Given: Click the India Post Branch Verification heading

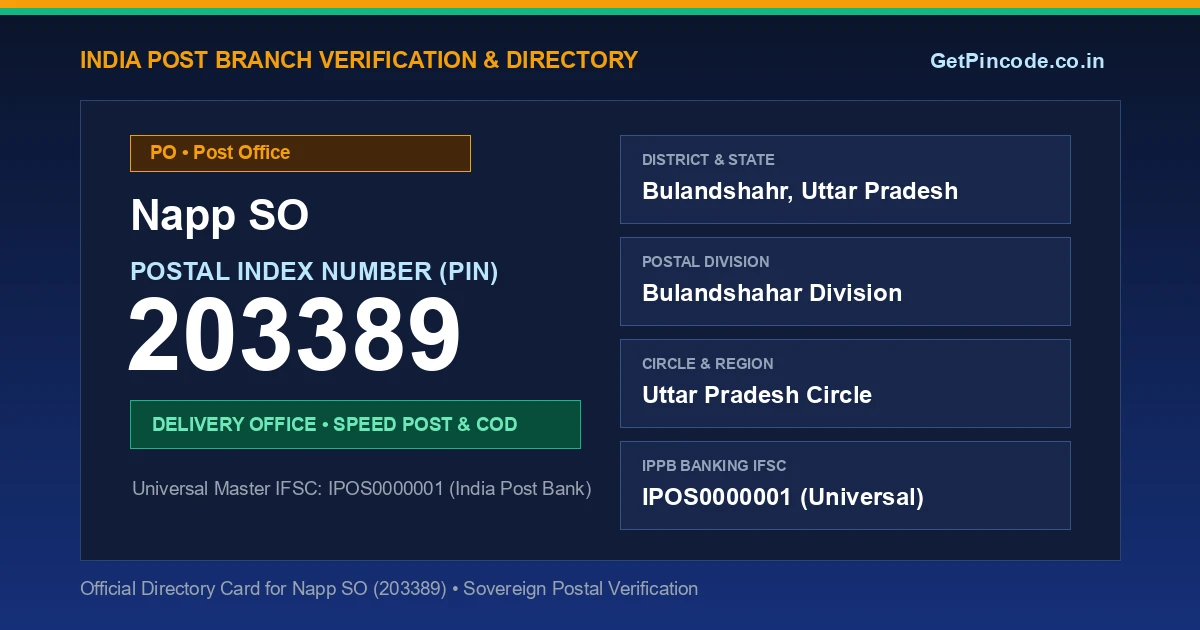Looking at the screenshot, I should (x=359, y=60).
